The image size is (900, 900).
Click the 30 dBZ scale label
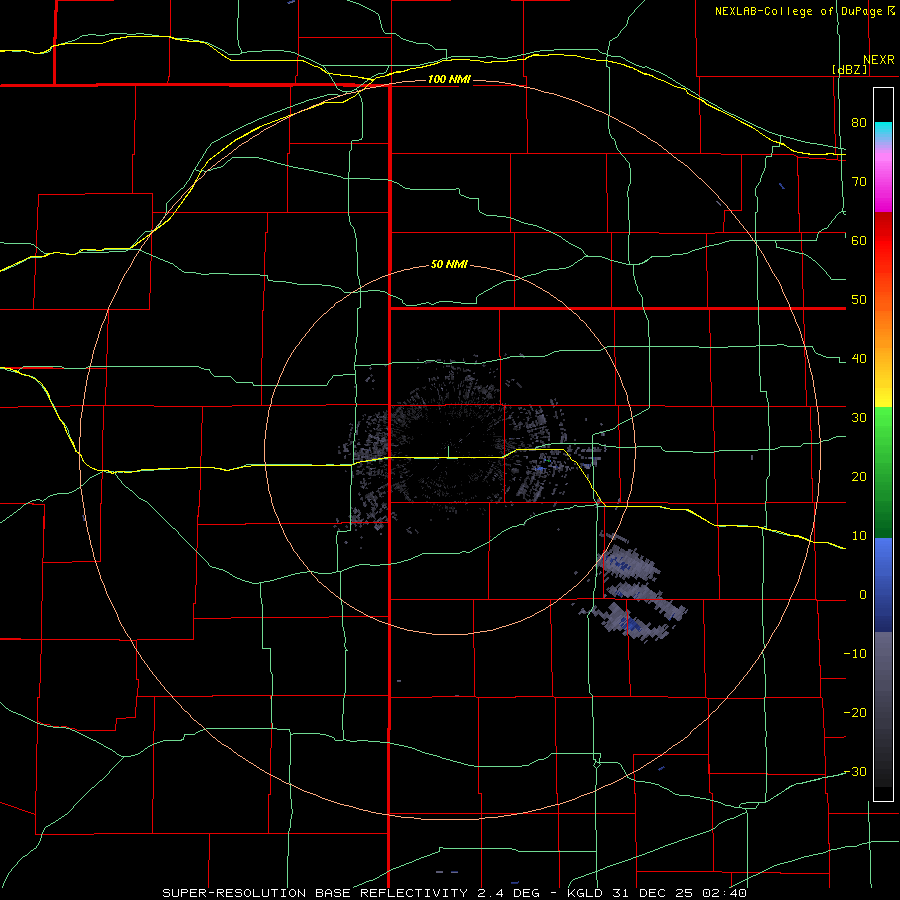point(859,418)
